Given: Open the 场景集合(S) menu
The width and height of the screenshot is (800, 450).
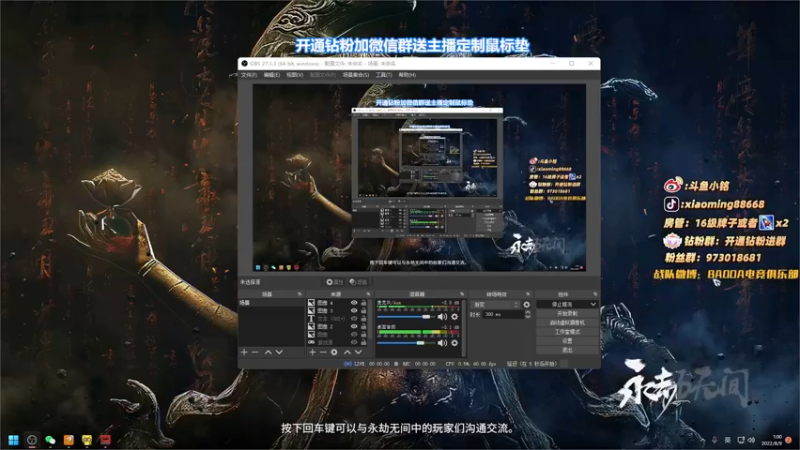Looking at the screenshot, I should tap(356, 75).
